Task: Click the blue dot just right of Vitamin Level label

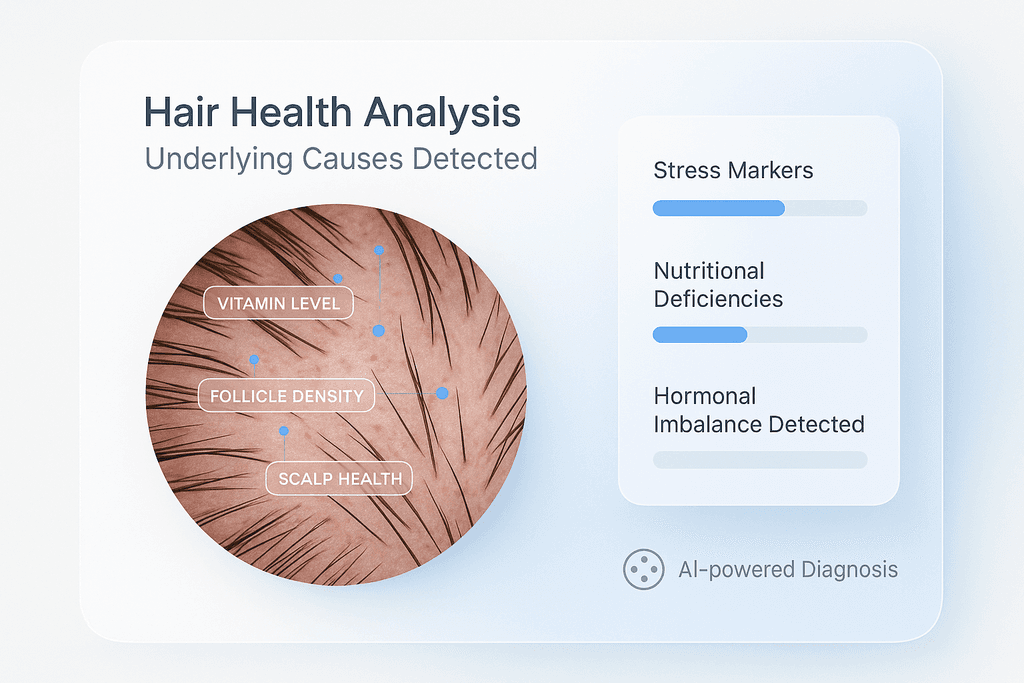Action: [x=379, y=330]
